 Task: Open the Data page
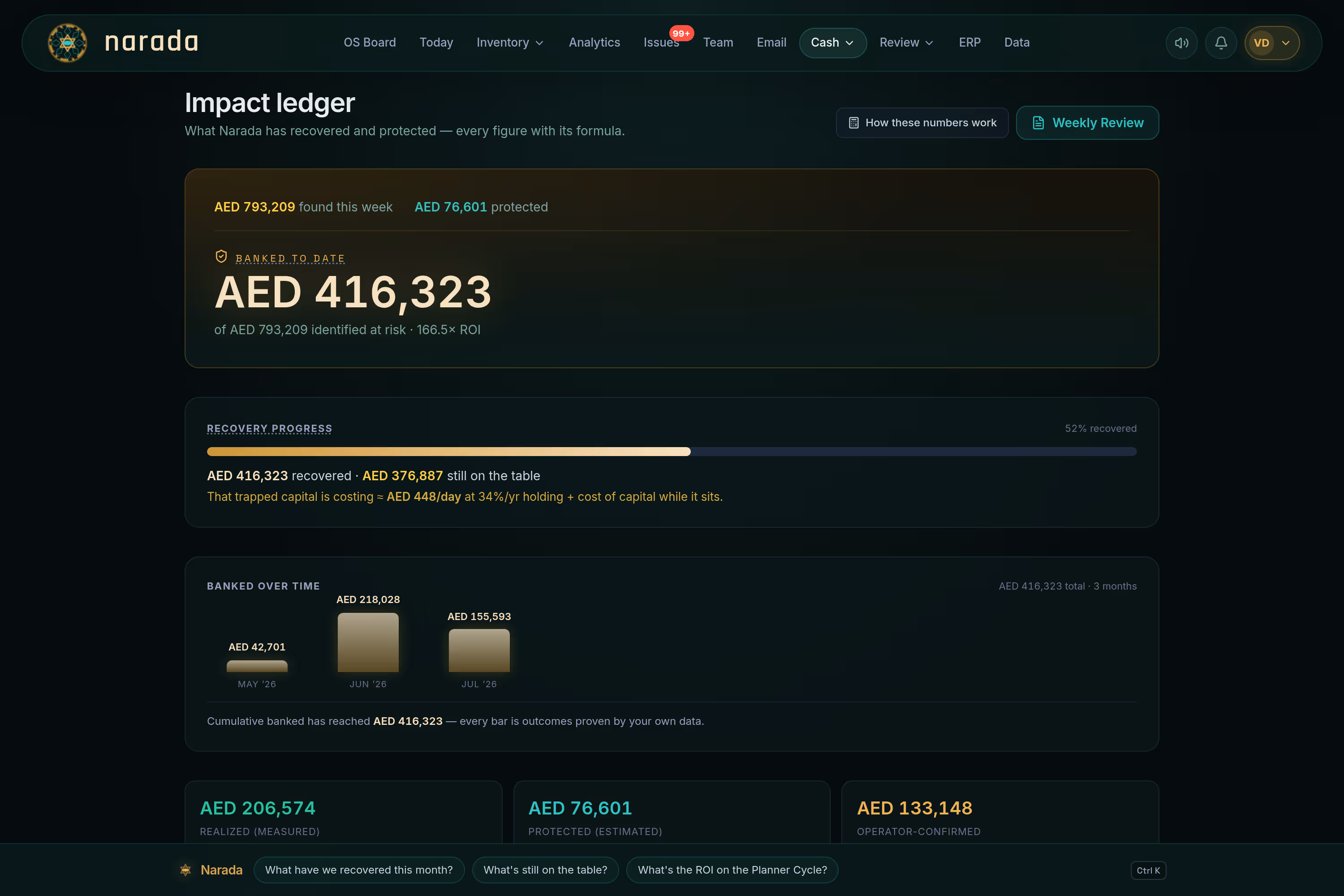pyautogui.click(x=1017, y=43)
